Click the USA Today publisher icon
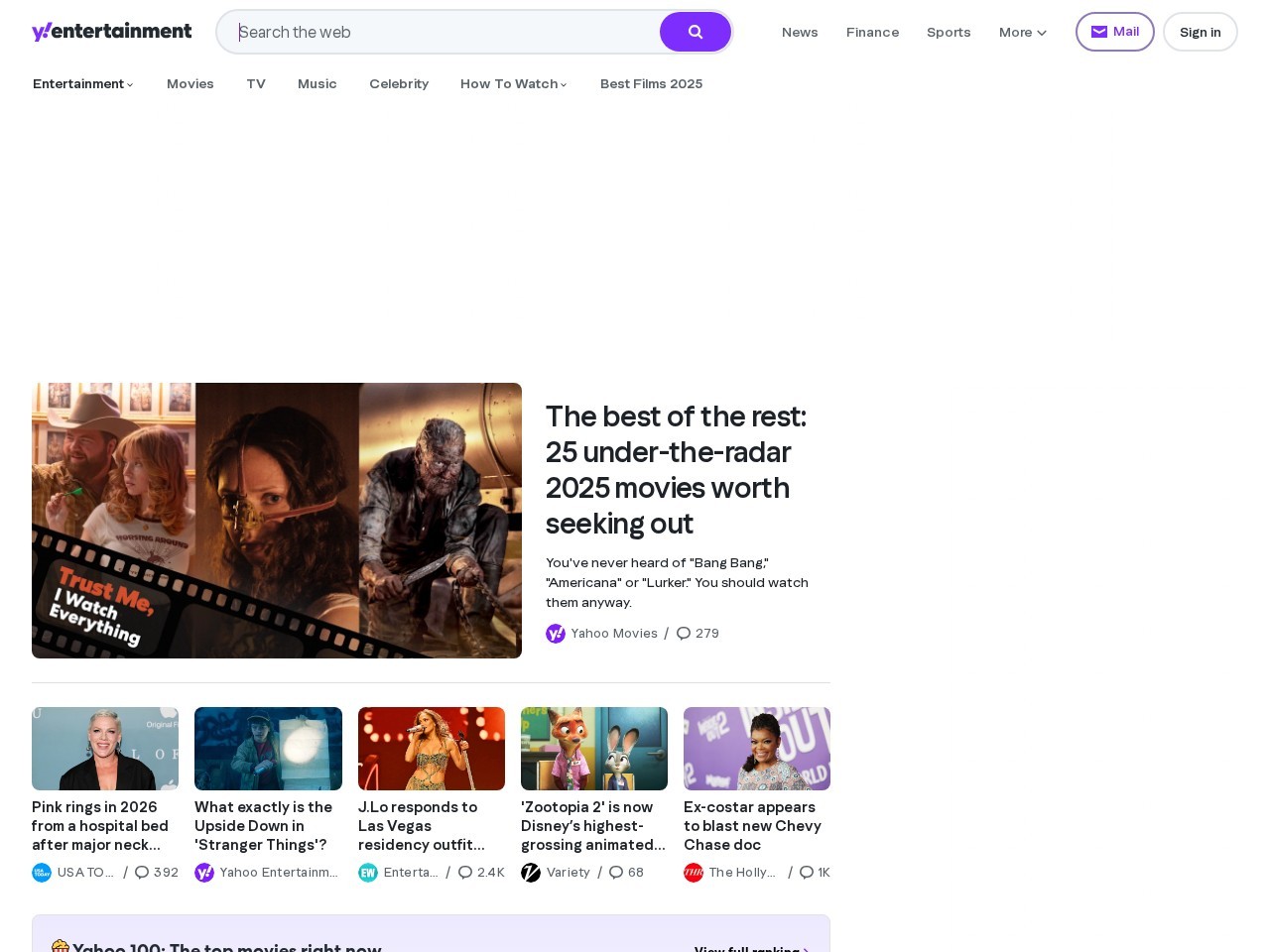The image size is (1270, 952). pyautogui.click(x=42, y=873)
